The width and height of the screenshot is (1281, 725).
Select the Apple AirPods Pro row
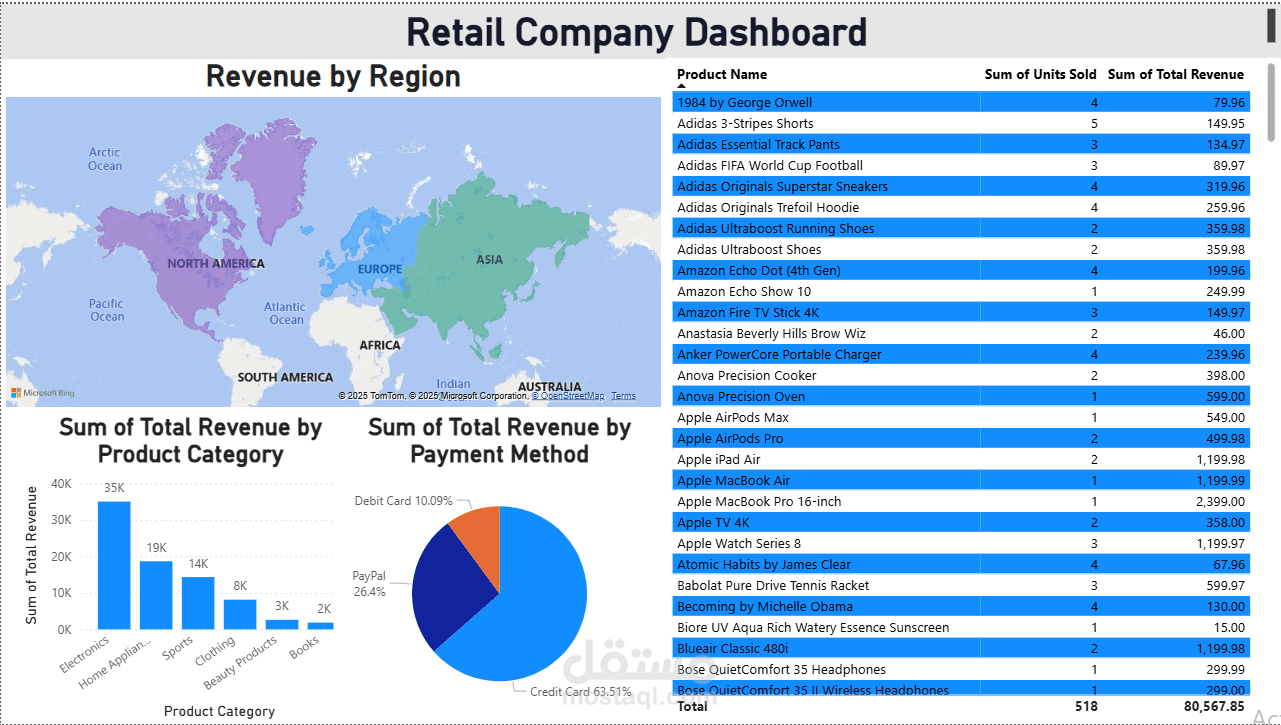961,438
